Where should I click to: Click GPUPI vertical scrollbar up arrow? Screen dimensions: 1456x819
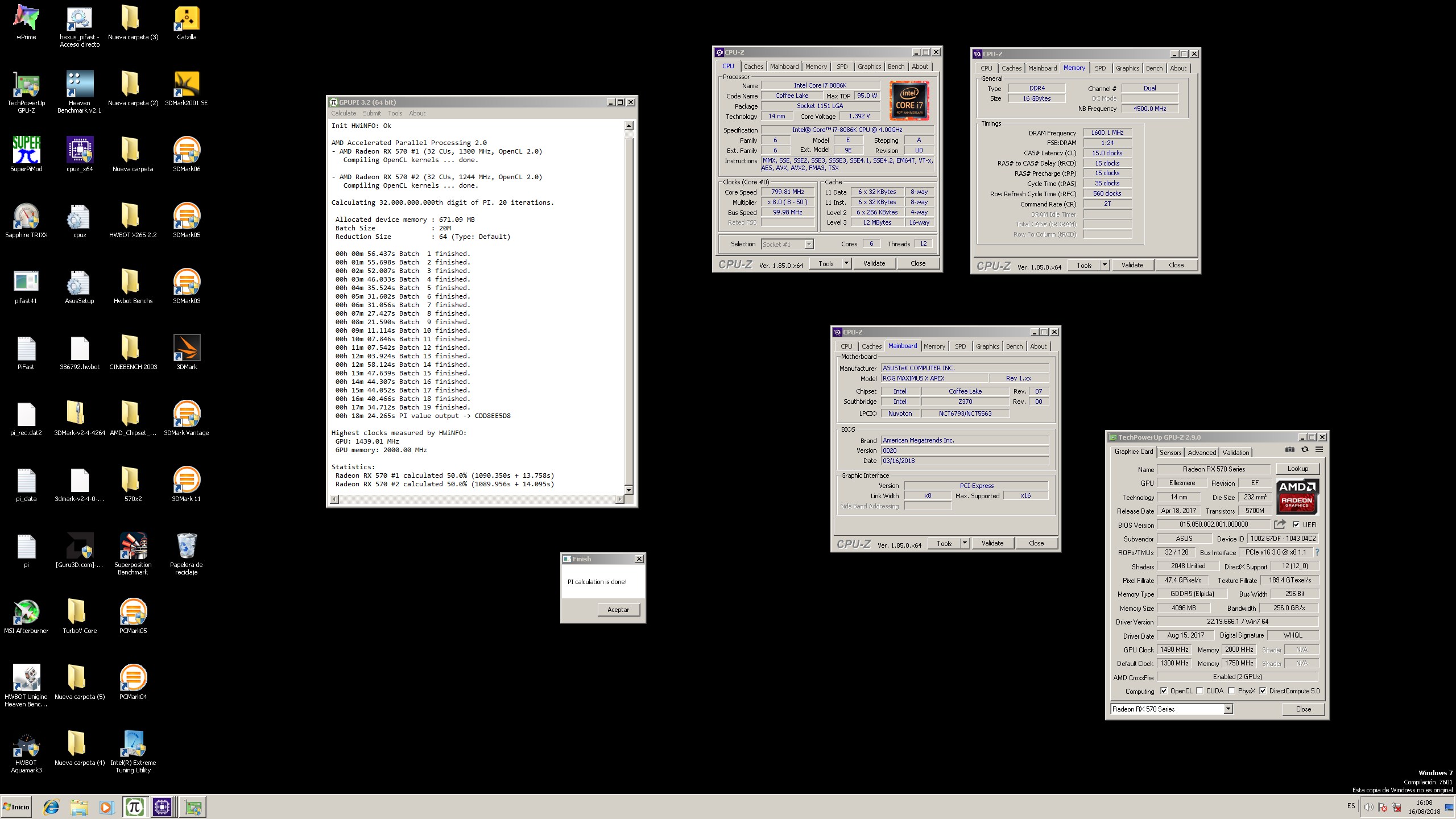(628, 126)
